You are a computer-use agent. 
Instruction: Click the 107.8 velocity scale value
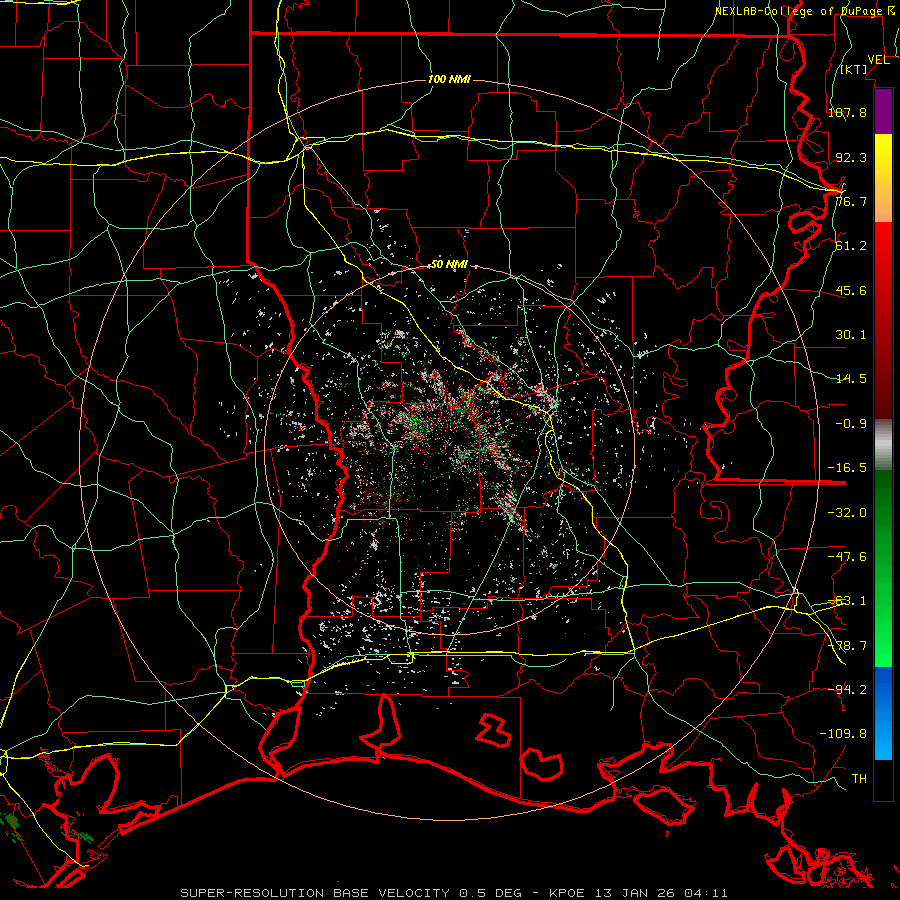coord(847,112)
